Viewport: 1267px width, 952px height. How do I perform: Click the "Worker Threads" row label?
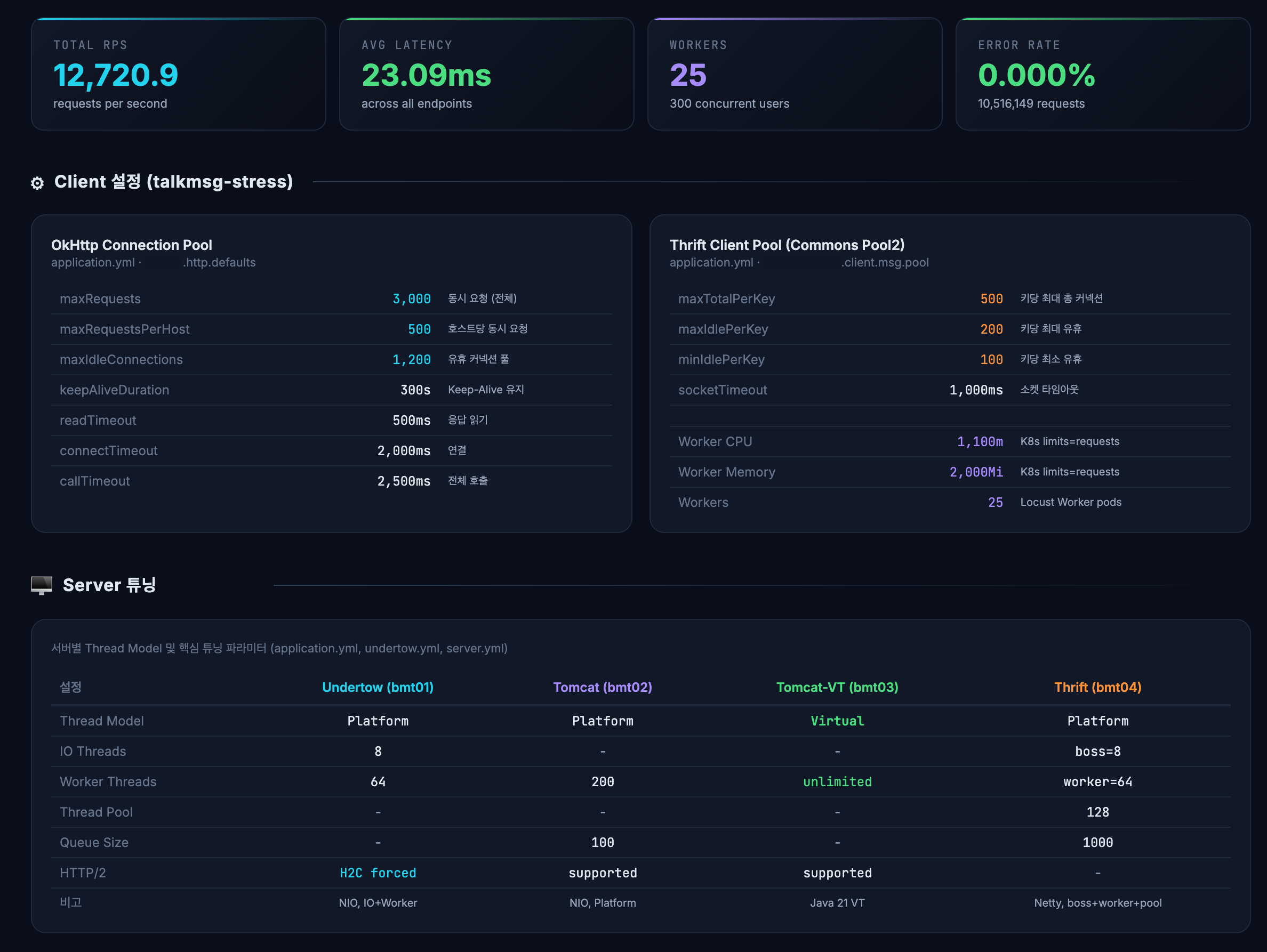pos(108,781)
